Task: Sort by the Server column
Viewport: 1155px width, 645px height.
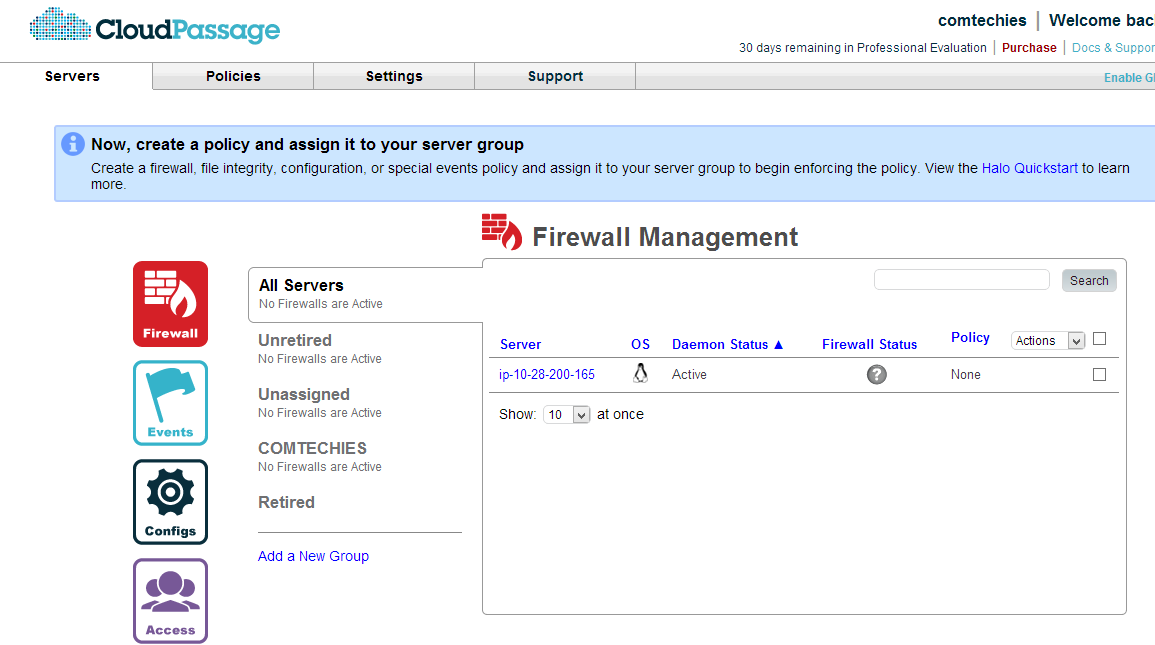Action: point(520,344)
